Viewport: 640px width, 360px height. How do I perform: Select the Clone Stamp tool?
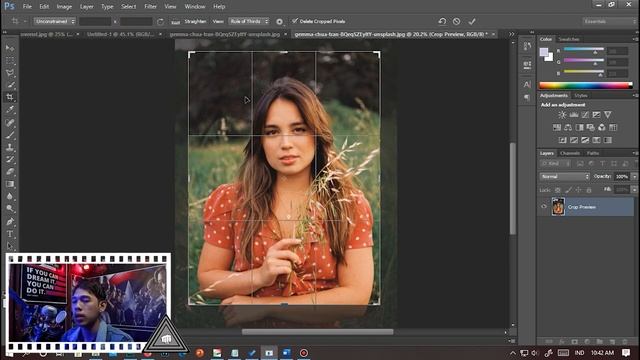[10, 147]
